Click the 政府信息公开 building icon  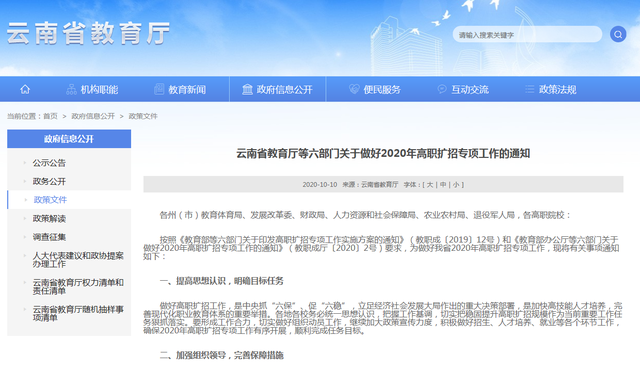(x=247, y=89)
